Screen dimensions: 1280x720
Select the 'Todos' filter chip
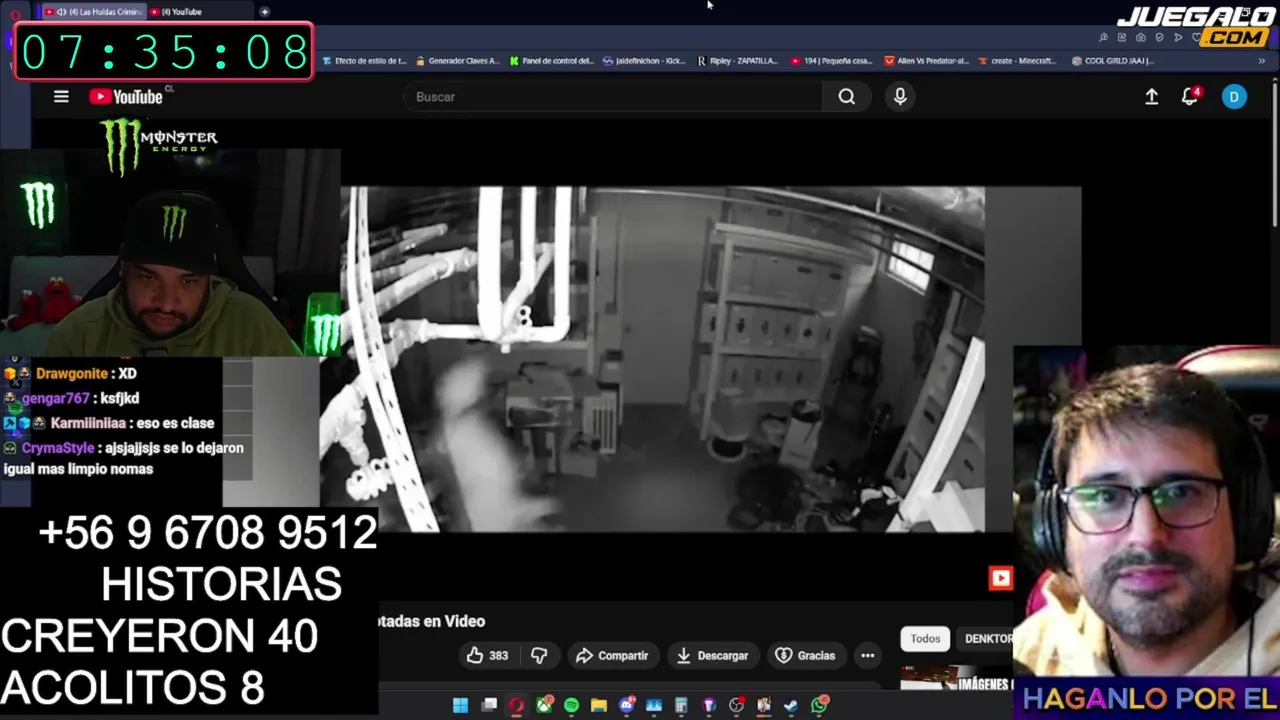(925, 639)
